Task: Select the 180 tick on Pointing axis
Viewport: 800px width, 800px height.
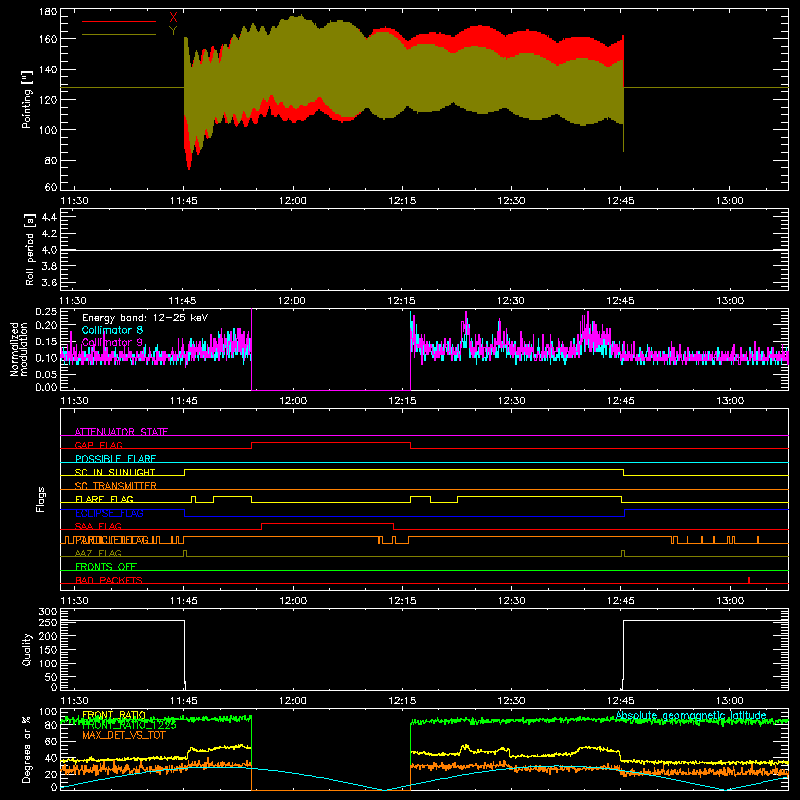Action: pyautogui.click(x=48, y=12)
